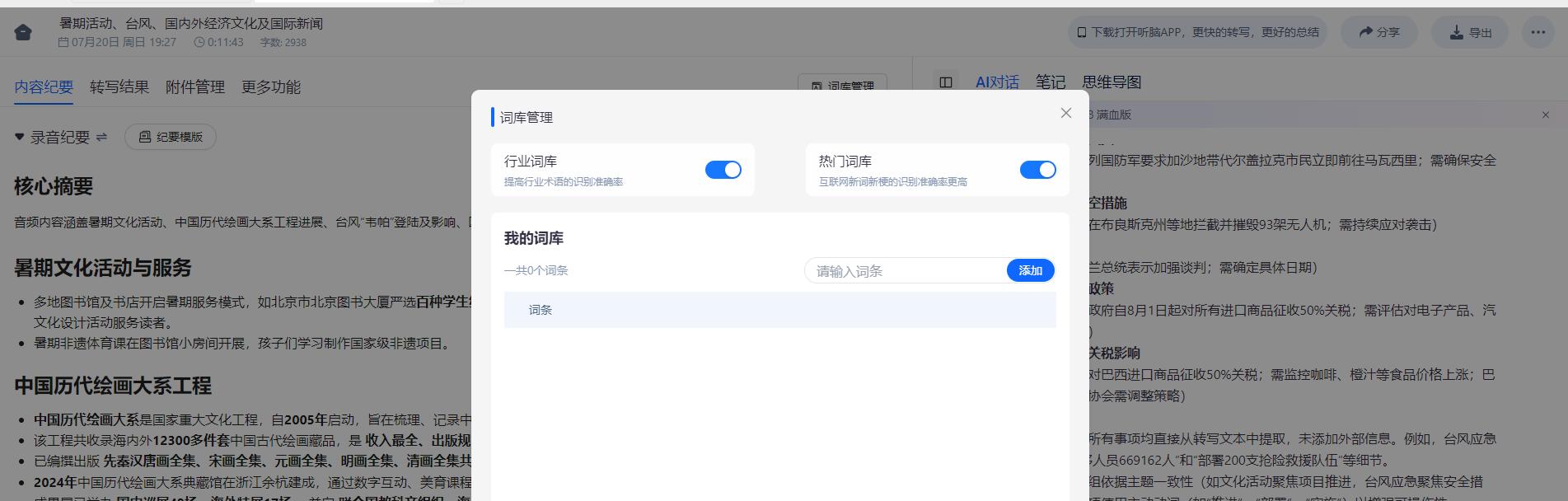The width and height of the screenshot is (1568, 501).
Task: Close the 词库管理 dialog
Action: 1065,113
